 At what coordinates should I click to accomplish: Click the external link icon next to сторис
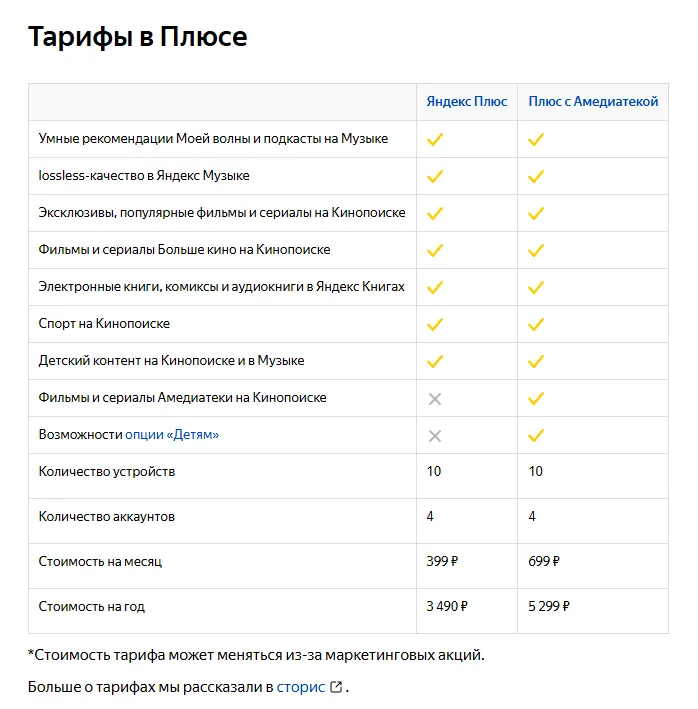[336, 687]
